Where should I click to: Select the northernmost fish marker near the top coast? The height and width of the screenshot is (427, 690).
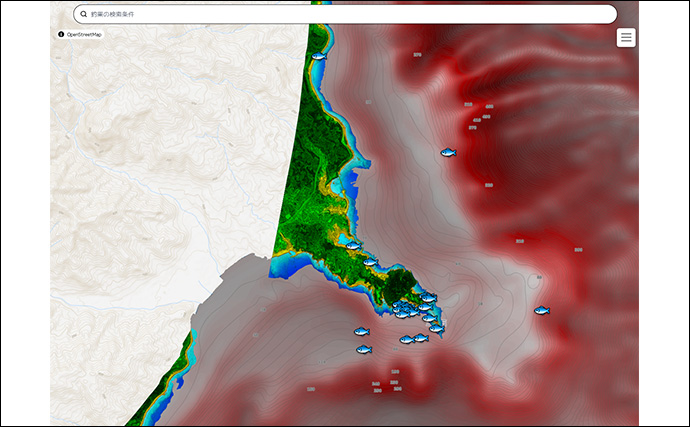(318, 56)
